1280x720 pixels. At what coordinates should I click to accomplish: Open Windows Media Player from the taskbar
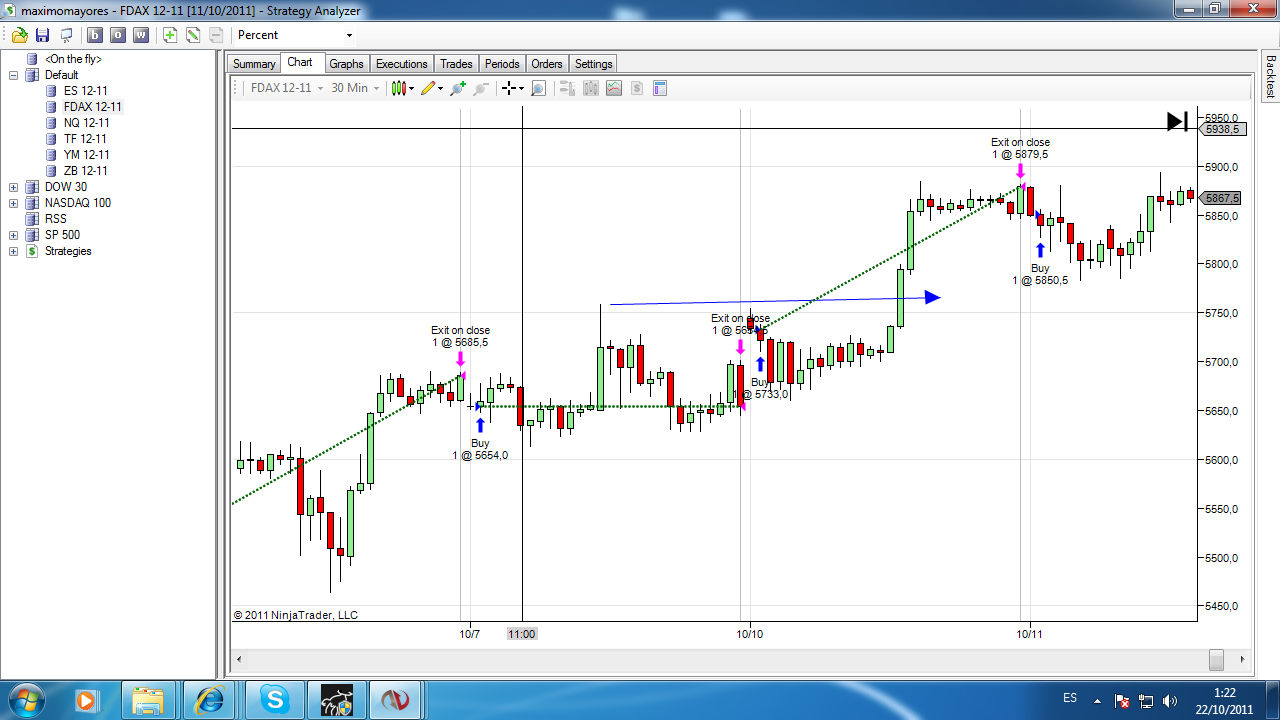tap(85, 700)
